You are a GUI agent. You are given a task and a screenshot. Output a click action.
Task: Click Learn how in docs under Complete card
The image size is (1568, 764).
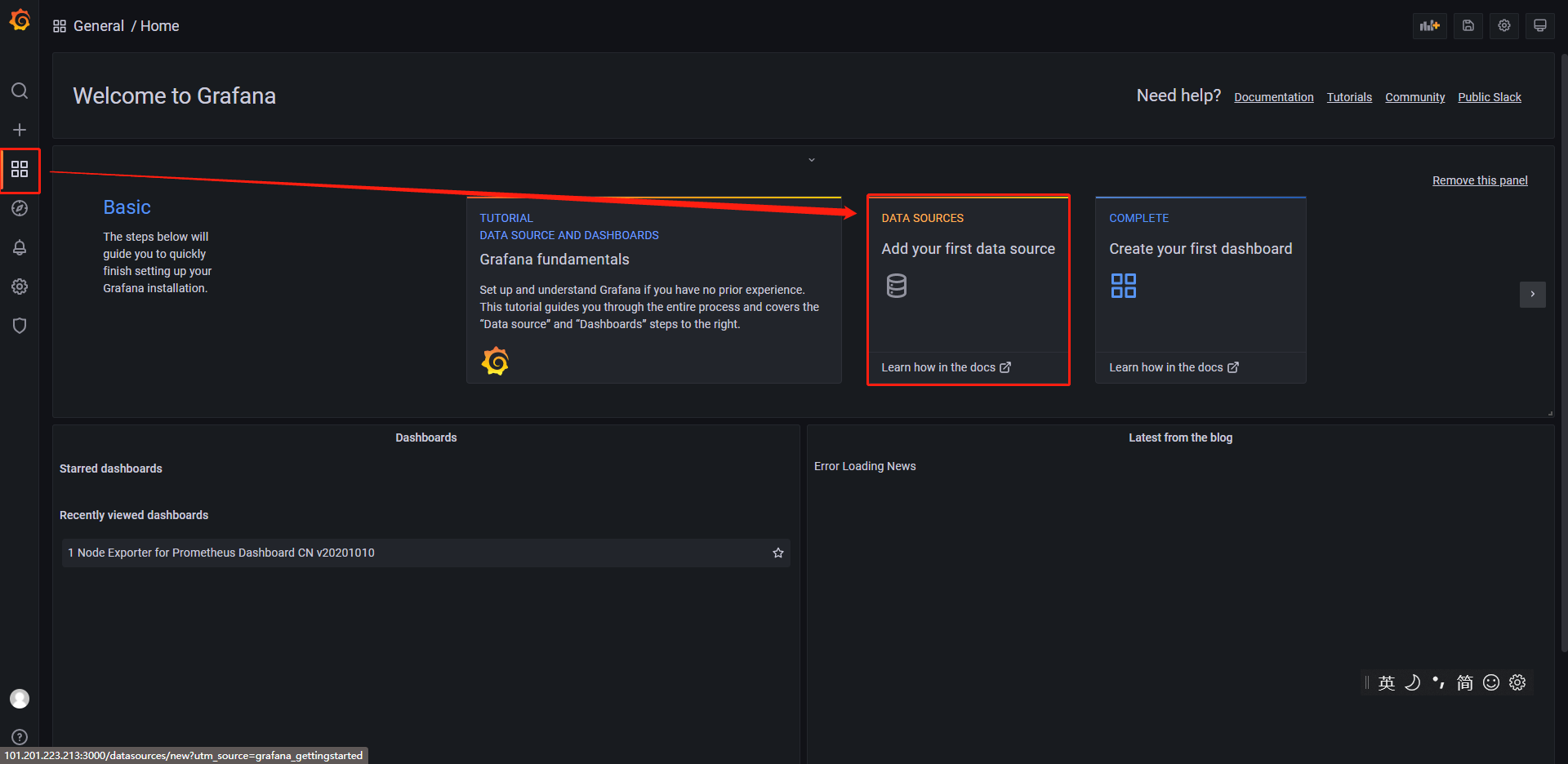click(1174, 367)
